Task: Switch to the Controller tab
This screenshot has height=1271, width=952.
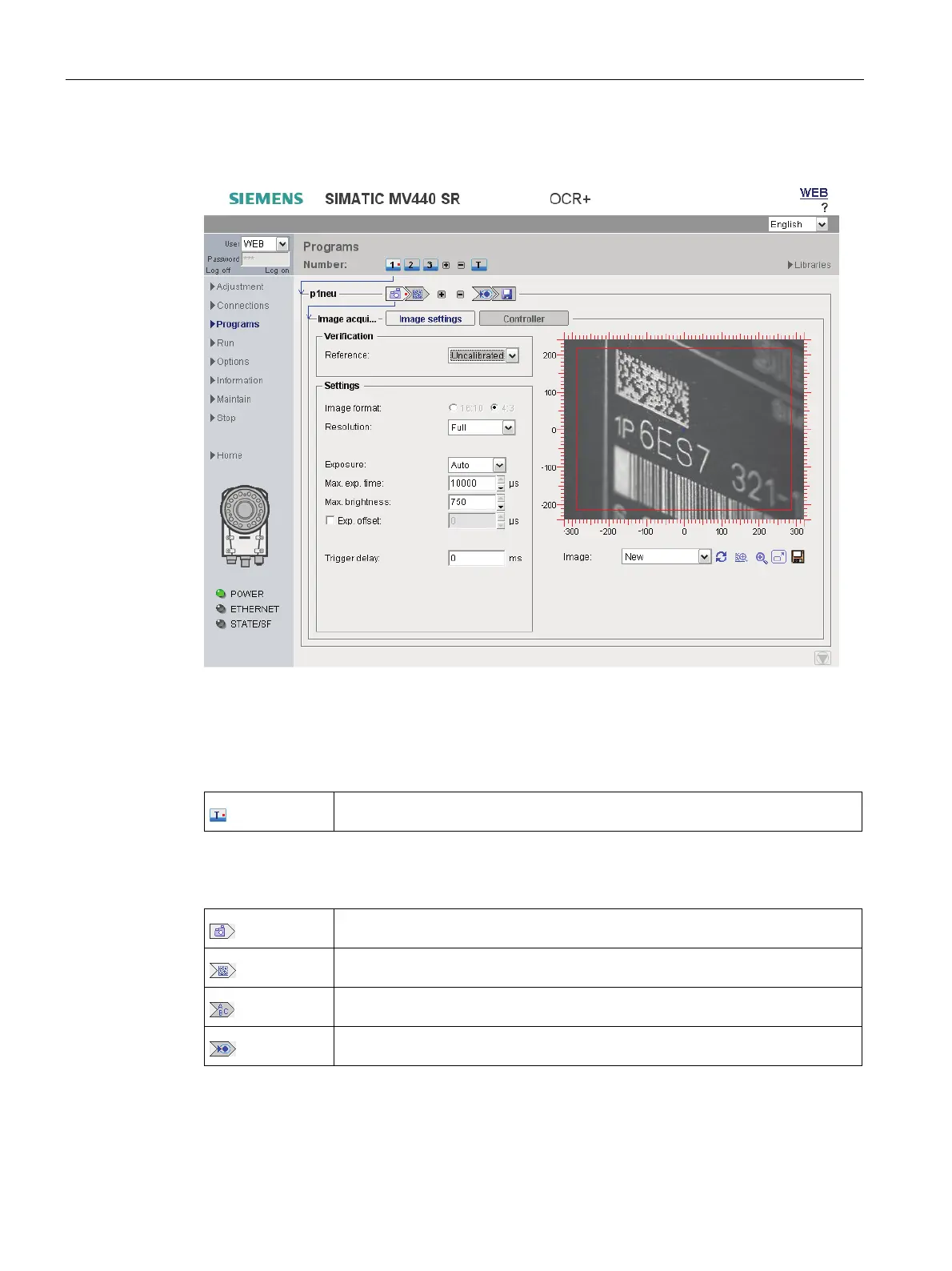Action: click(x=524, y=319)
